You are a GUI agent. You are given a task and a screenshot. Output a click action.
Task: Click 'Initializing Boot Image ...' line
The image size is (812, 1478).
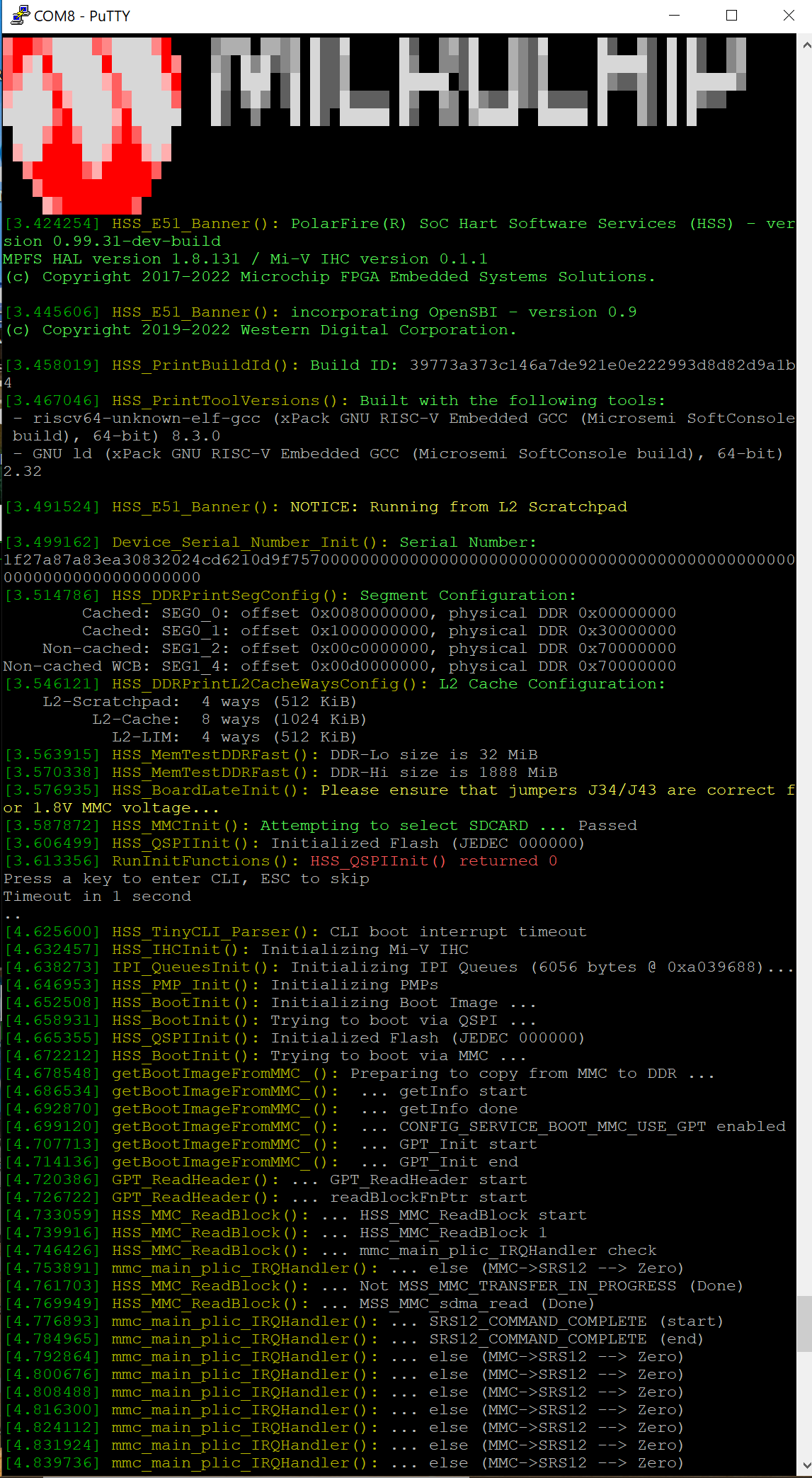[404, 1002]
